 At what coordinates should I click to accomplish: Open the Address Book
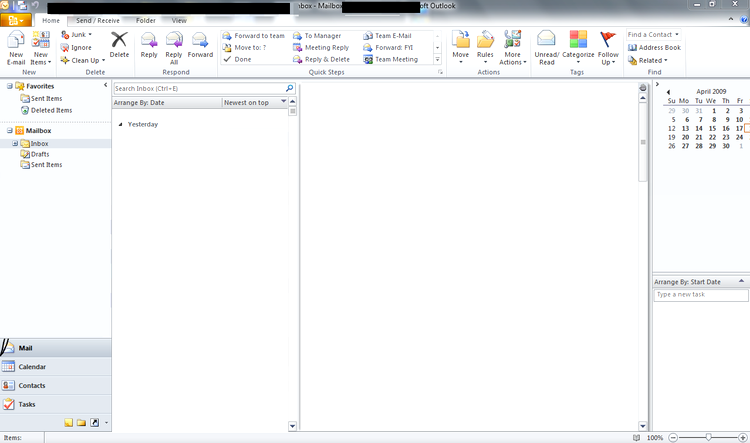click(654, 47)
